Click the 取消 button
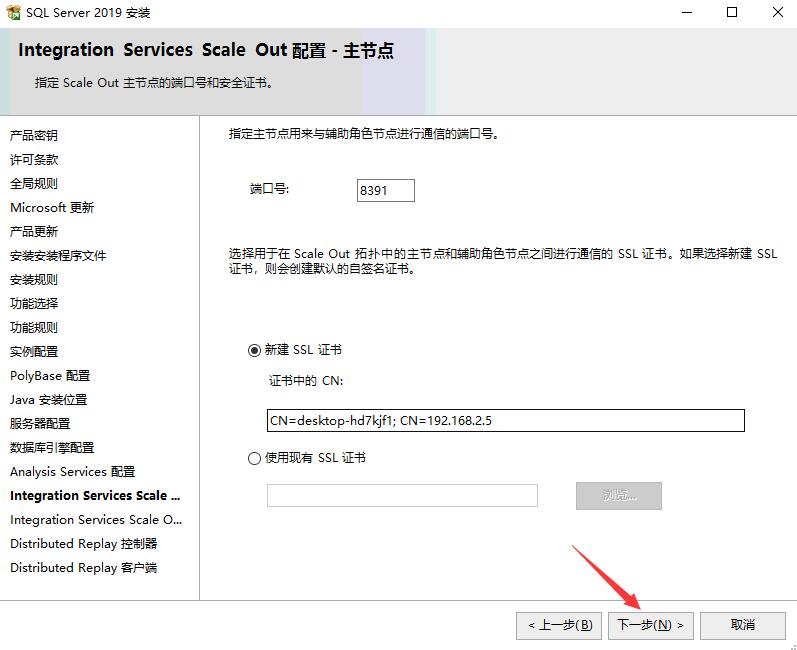The image size is (797, 650). click(x=743, y=626)
